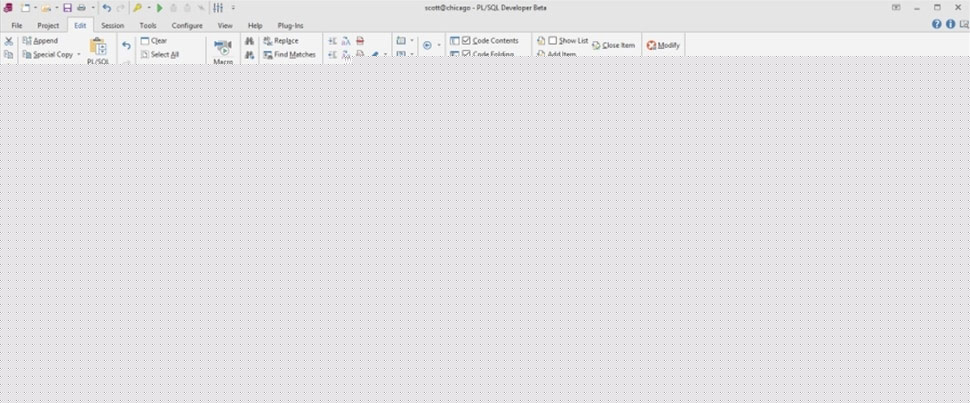Click the upper Indent icon
This screenshot has height=403, width=970.
pos(332,41)
